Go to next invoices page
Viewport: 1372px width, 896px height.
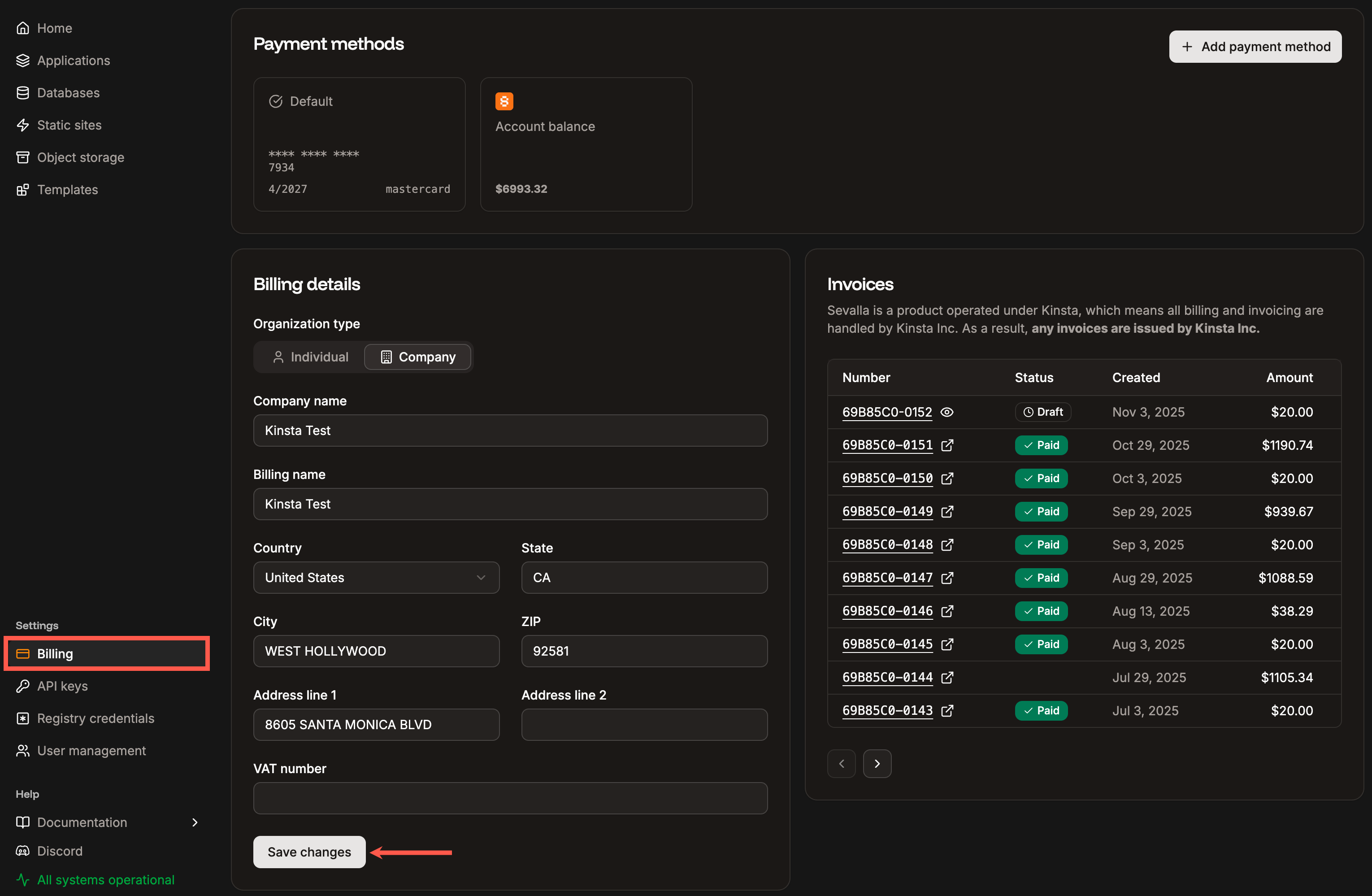(x=877, y=763)
